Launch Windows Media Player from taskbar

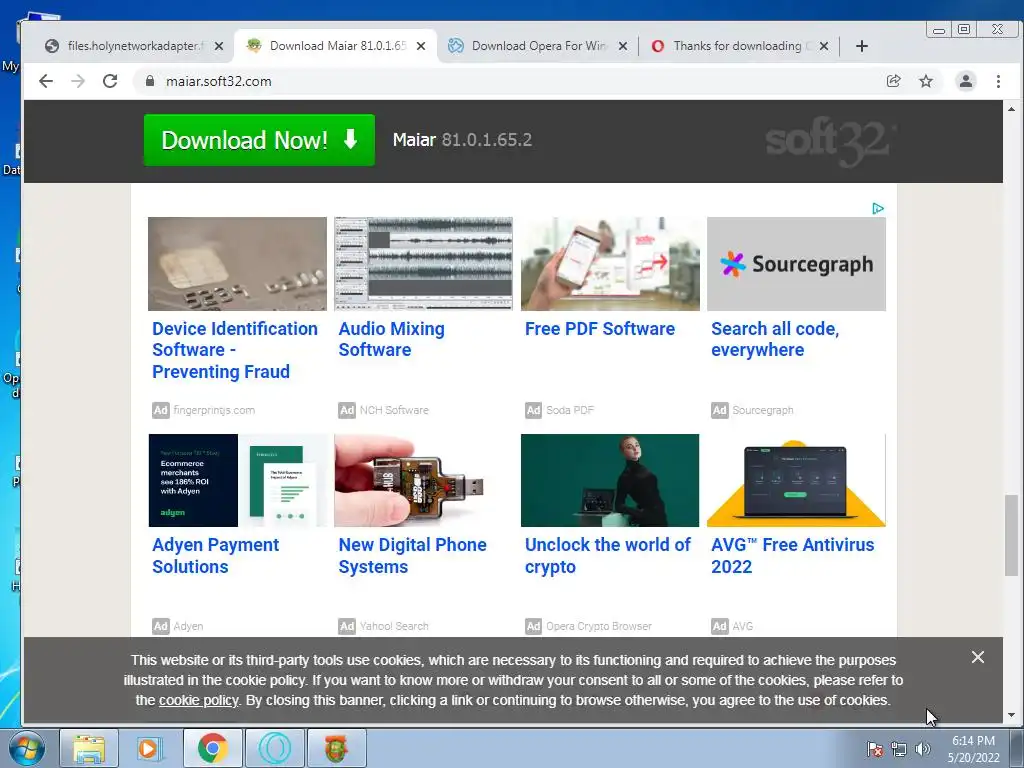[149, 748]
